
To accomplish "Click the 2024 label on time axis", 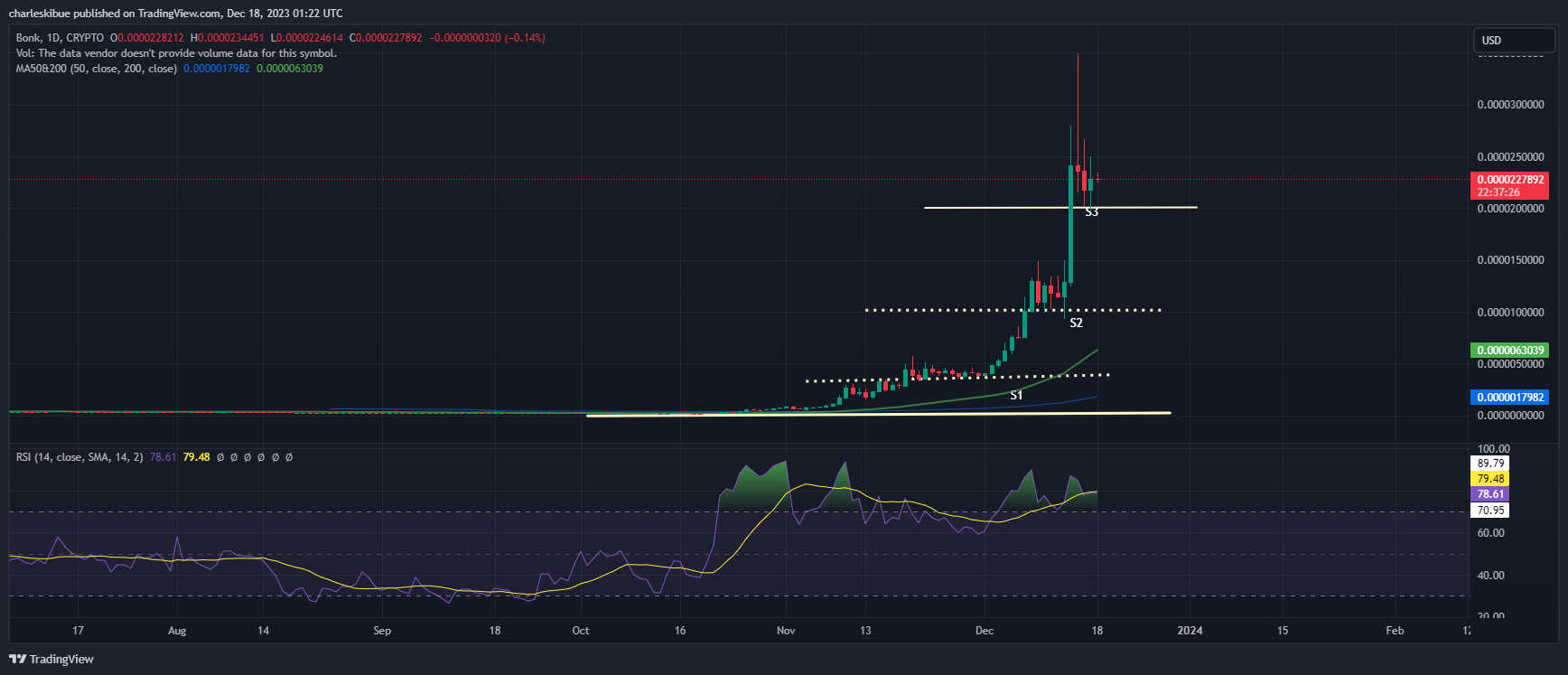I will [1190, 631].
